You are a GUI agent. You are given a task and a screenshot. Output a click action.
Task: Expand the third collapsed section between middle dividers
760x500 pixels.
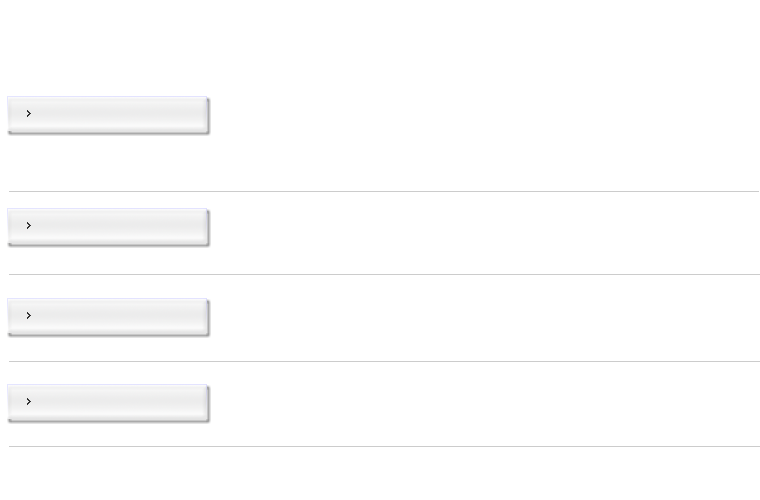point(108,317)
